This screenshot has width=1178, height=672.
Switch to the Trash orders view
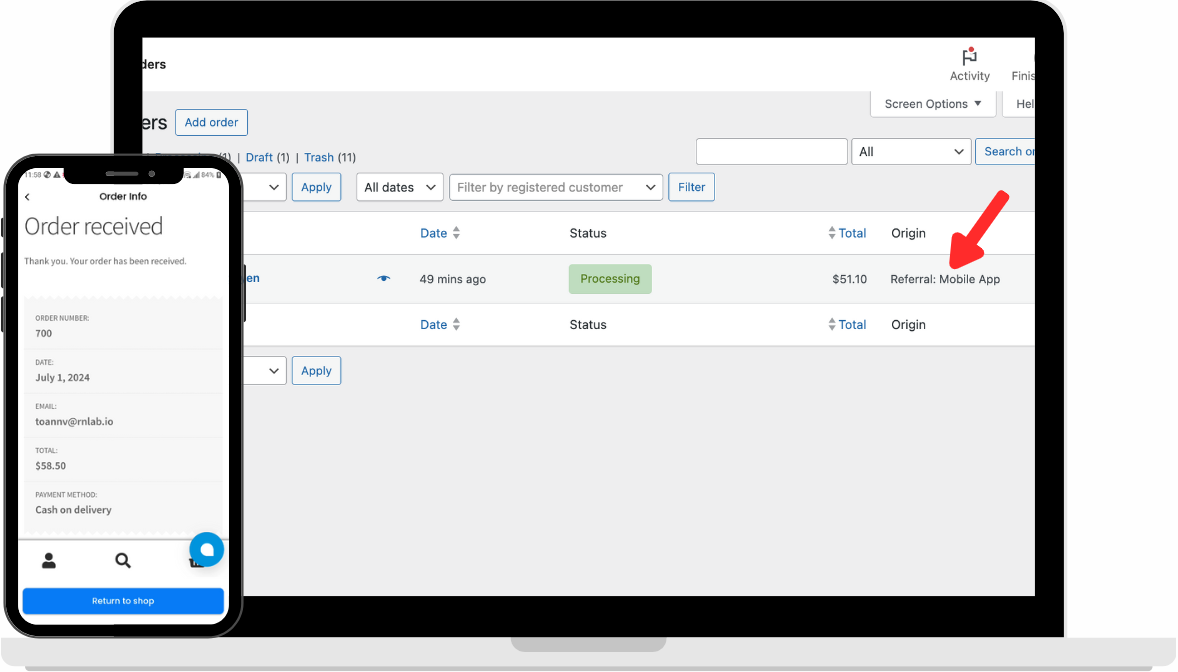tap(319, 157)
